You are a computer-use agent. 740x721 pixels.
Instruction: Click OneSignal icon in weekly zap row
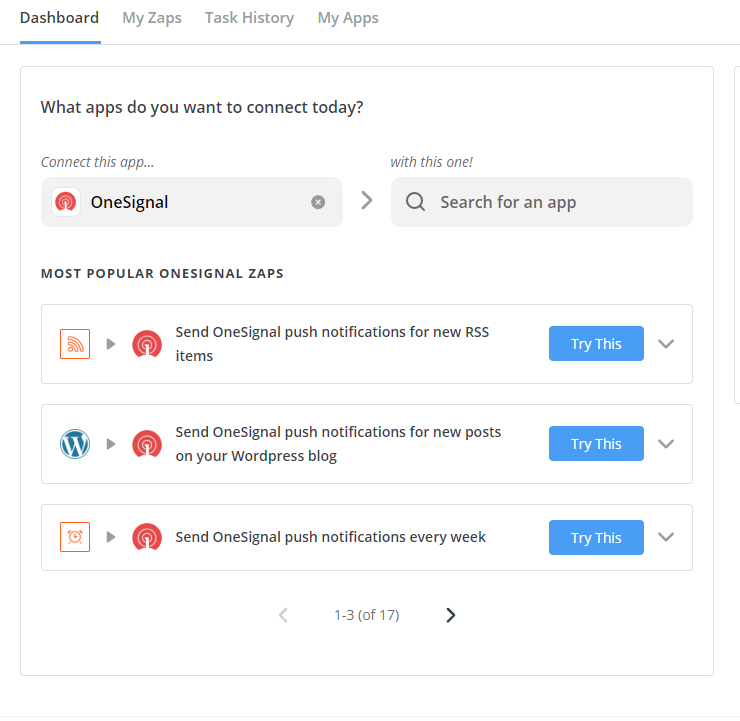pos(147,537)
